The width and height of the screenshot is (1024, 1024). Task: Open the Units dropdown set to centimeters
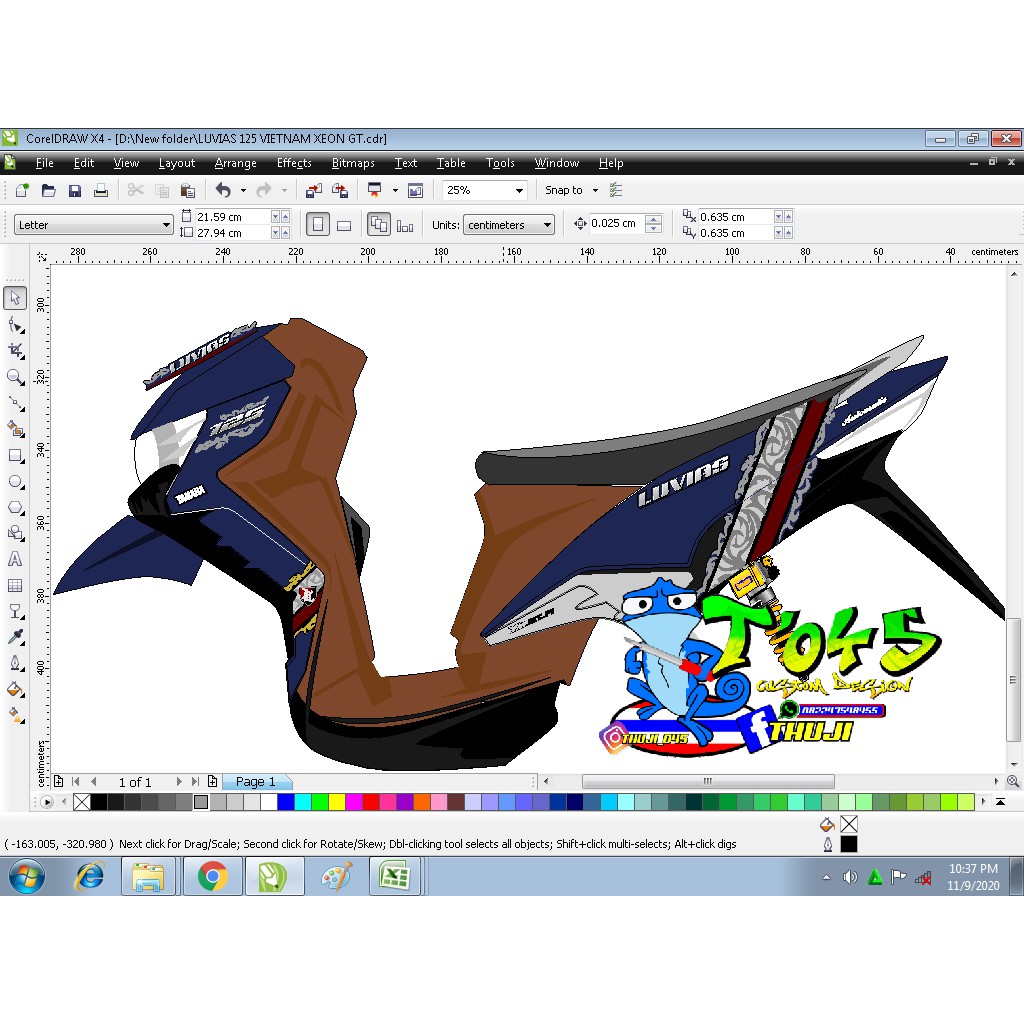click(508, 224)
